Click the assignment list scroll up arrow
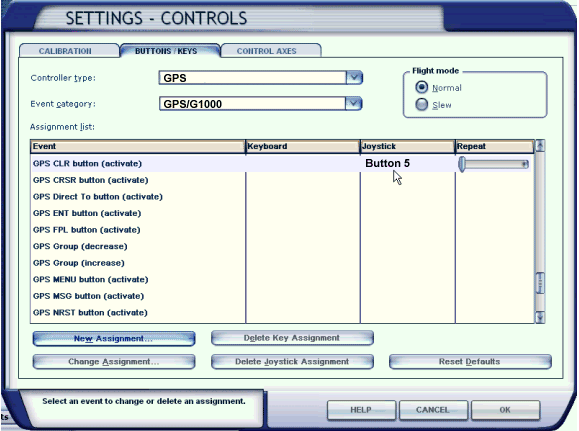The height and width of the screenshot is (431, 579). pyautogui.click(x=540, y=146)
